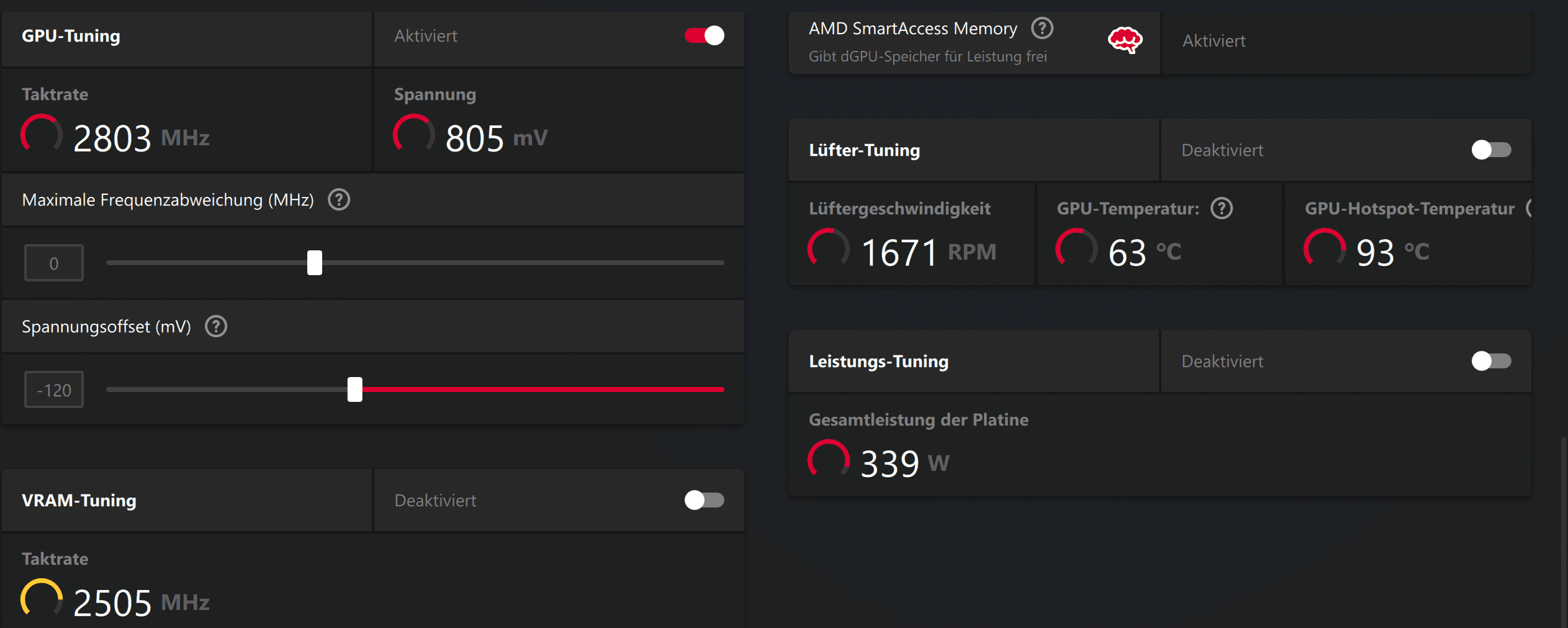Click help icon next to GPU-Temperatur
This screenshot has height=628, width=1568.
(x=1221, y=208)
